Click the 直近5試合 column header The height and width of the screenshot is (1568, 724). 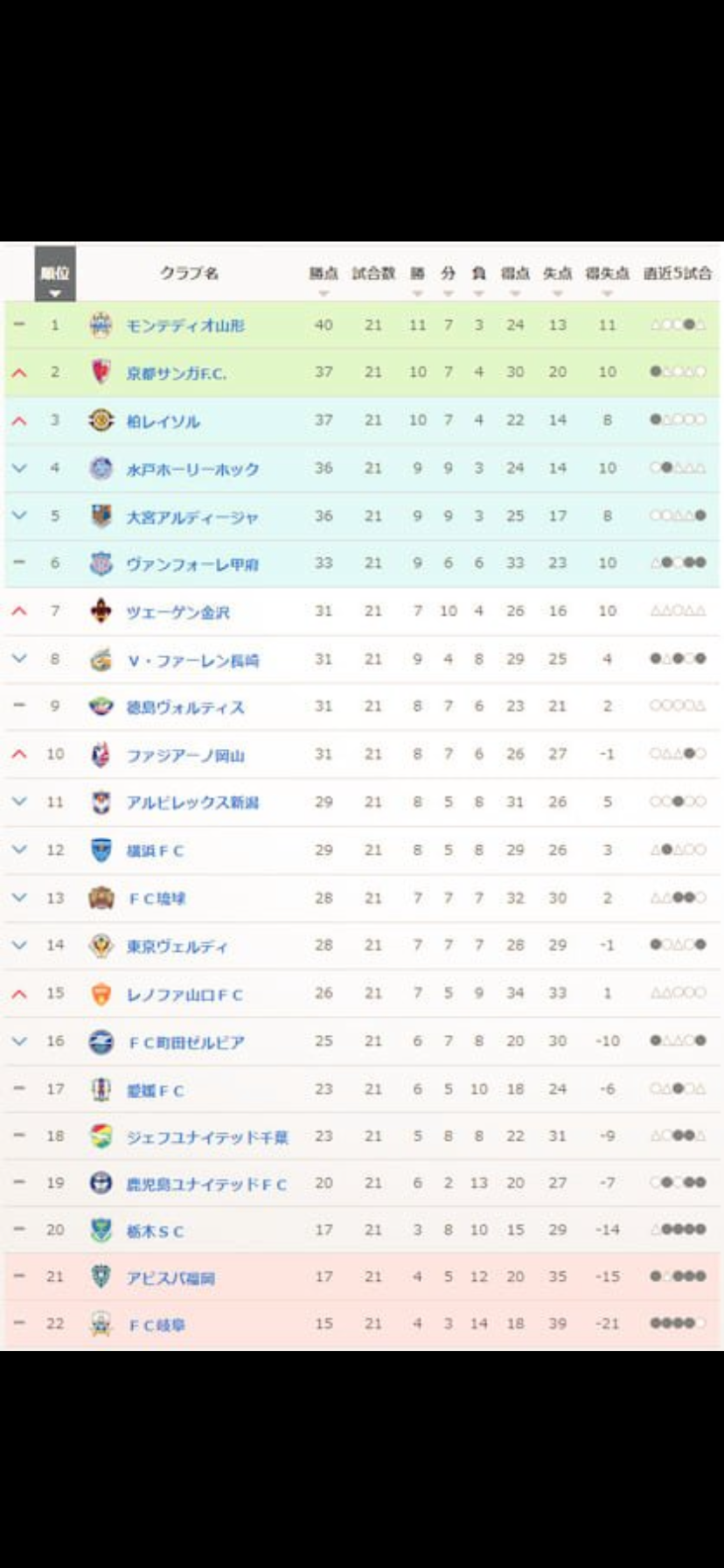coord(678,273)
